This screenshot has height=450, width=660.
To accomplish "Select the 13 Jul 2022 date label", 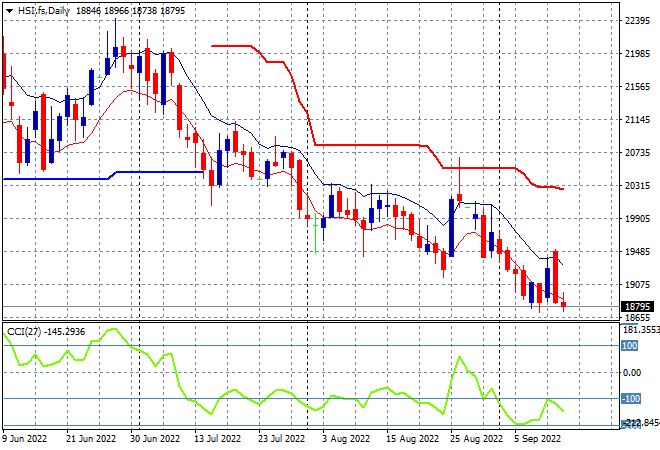I will tap(217, 439).
